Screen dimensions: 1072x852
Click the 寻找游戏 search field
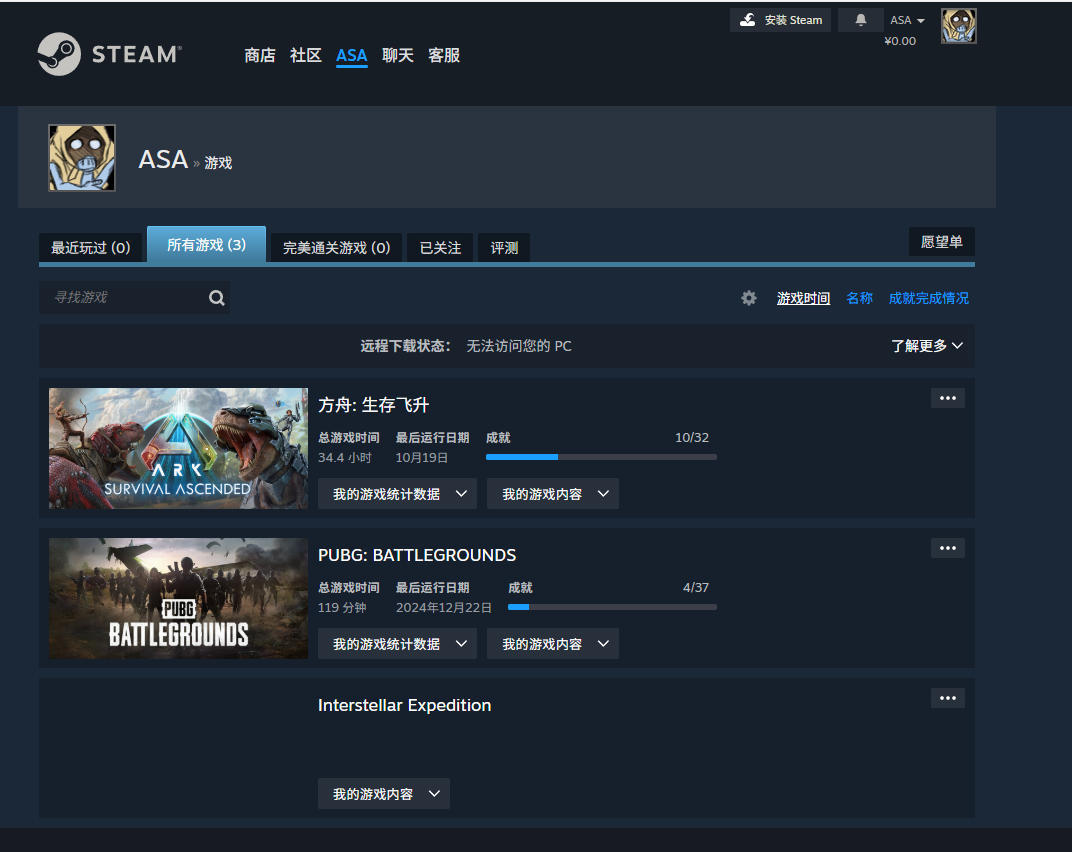click(x=122, y=298)
